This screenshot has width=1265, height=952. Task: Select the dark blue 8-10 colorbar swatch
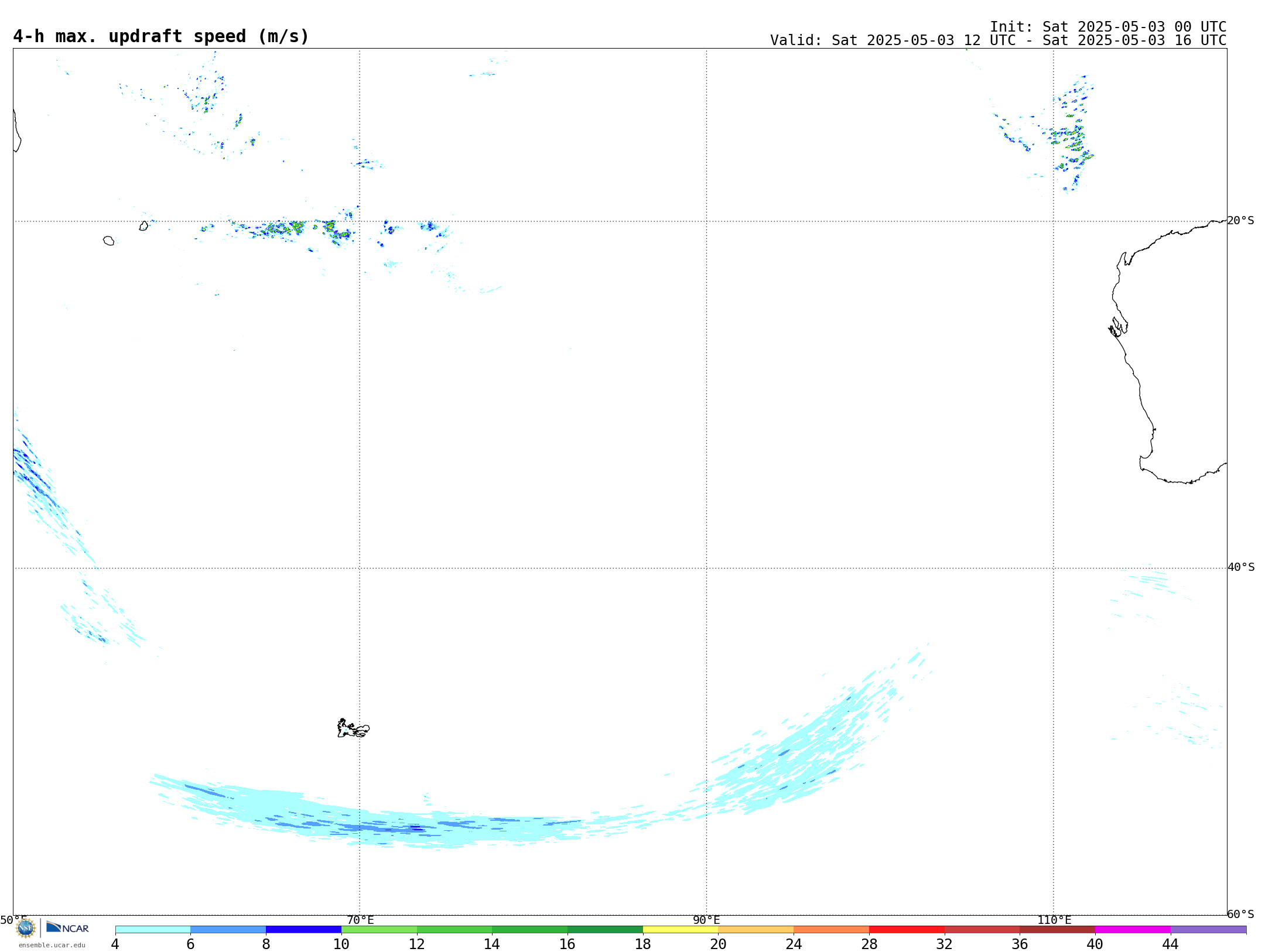pos(303,930)
